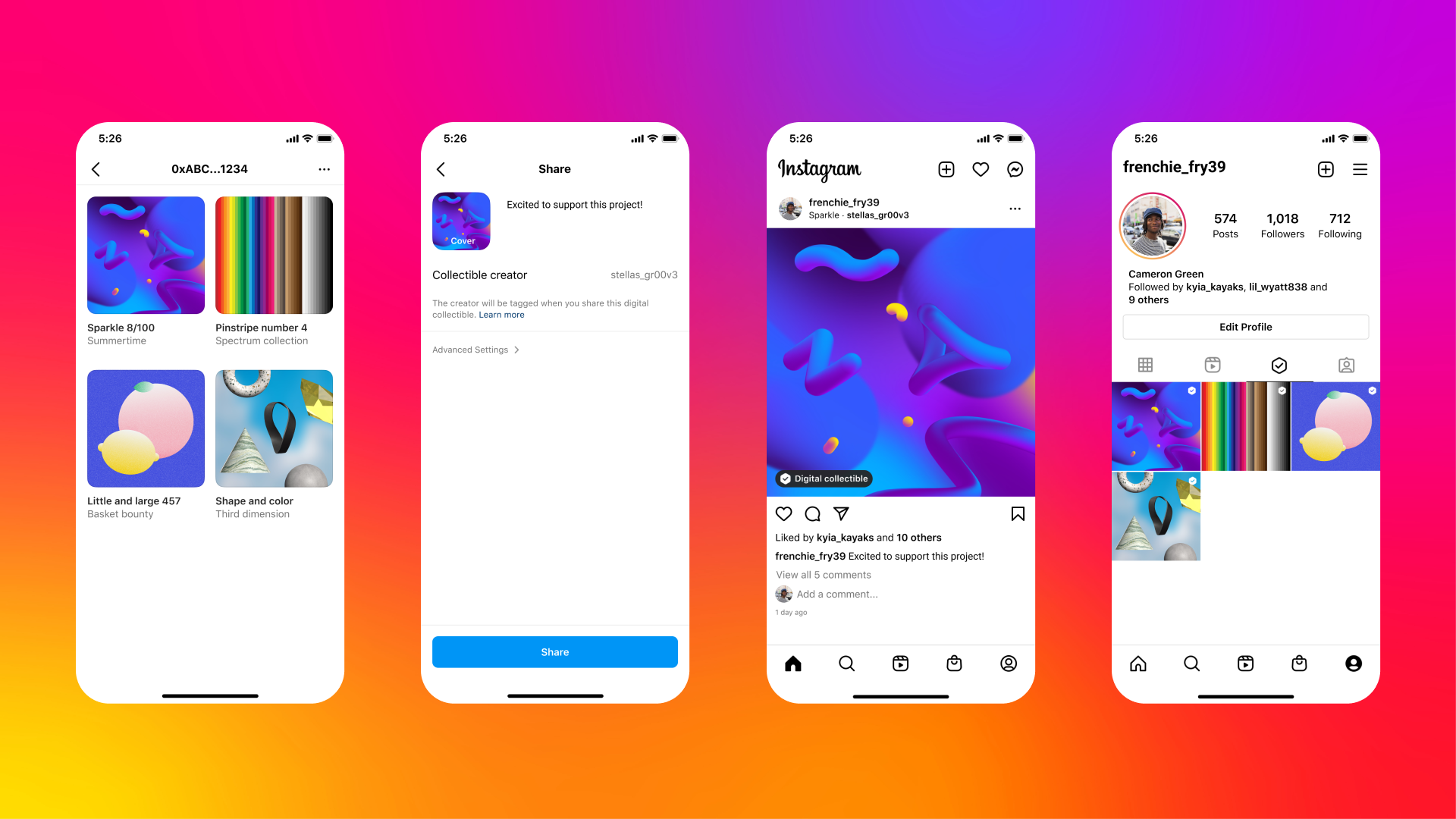The height and width of the screenshot is (819, 1456).
Task: Tap the Digital collectible badge on post
Action: (824, 478)
